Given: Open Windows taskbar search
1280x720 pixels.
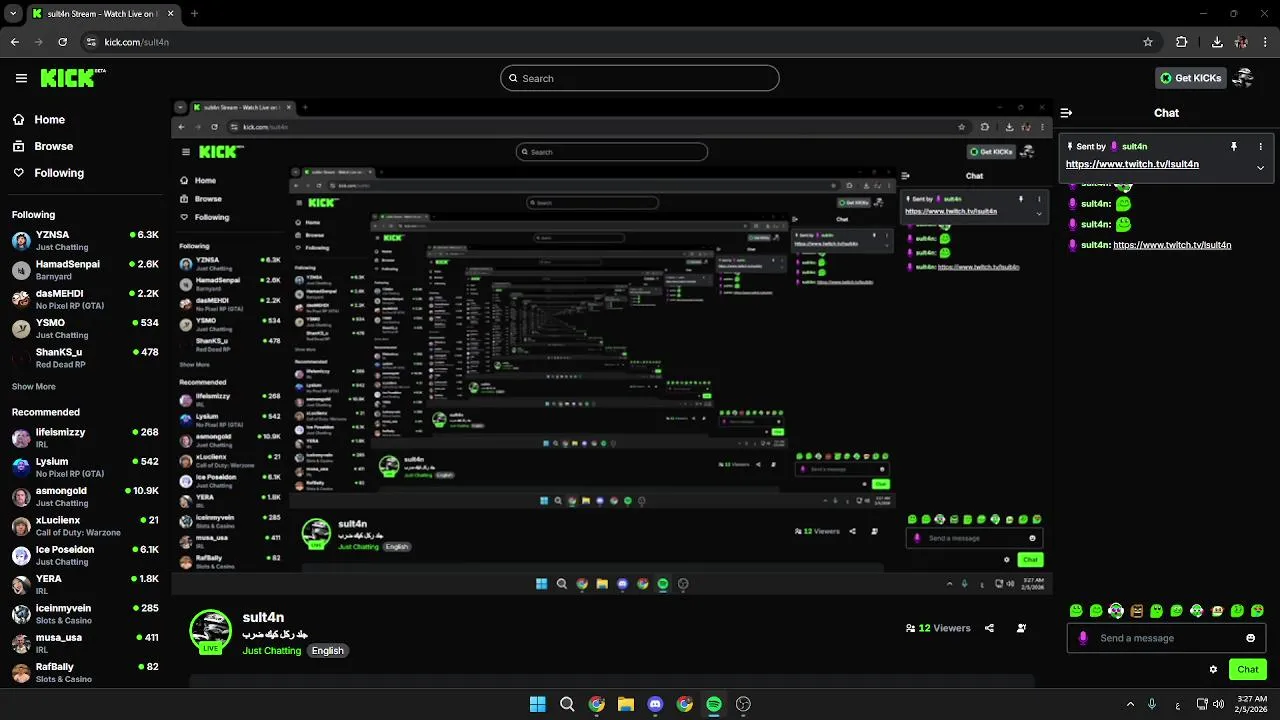Looking at the screenshot, I should (x=567, y=704).
